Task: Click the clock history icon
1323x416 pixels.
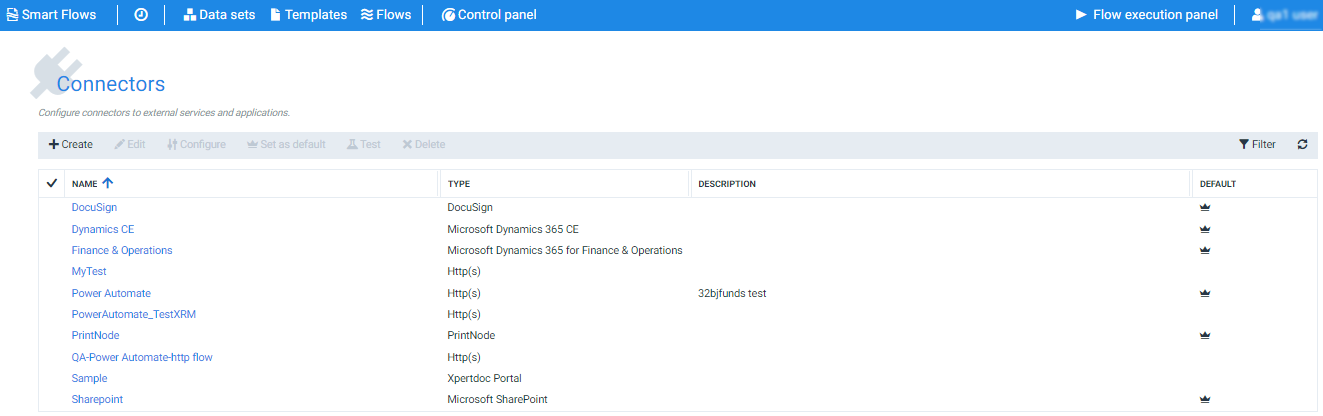Action: point(141,15)
